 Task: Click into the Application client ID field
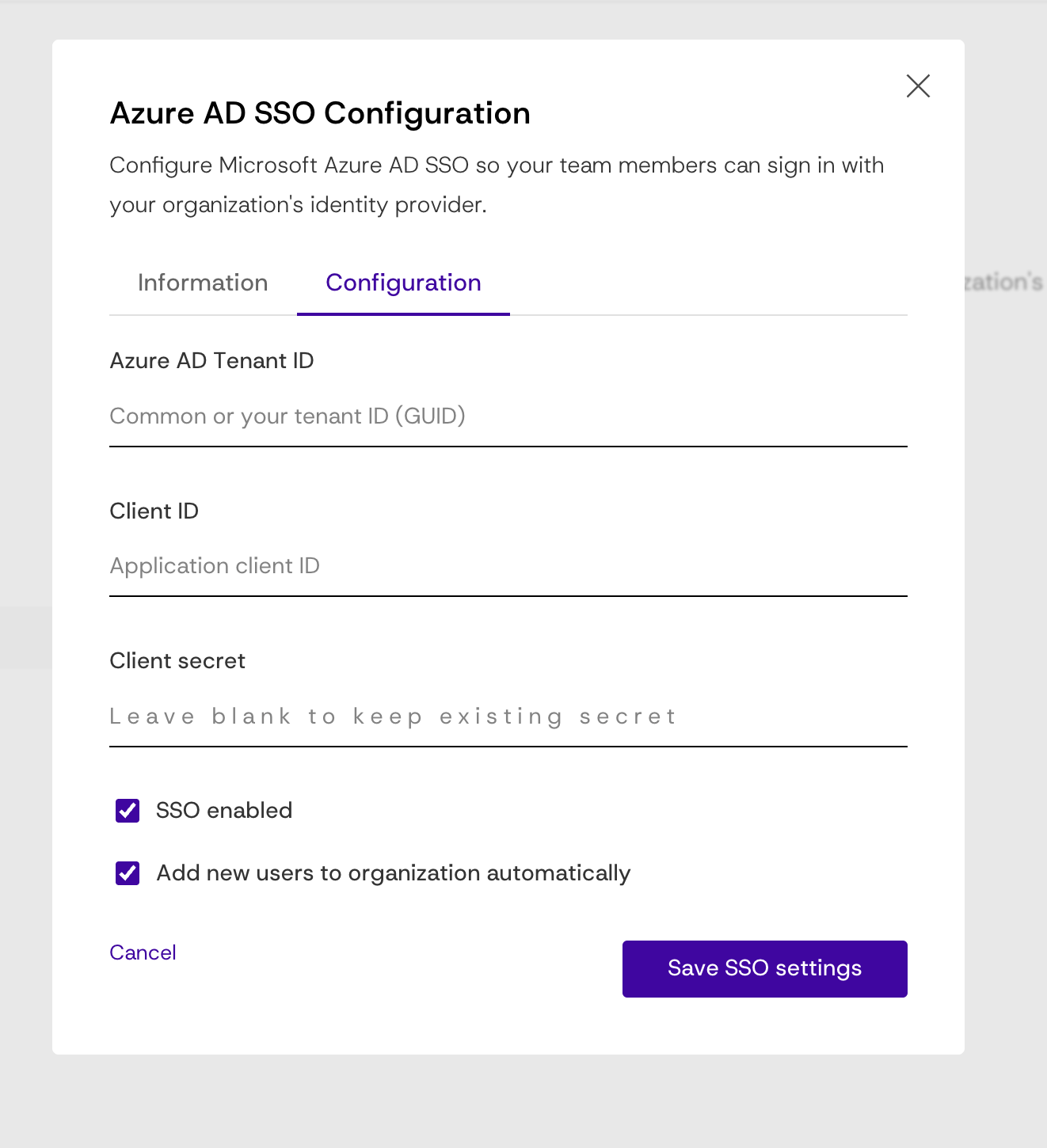[x=508, y=566]
